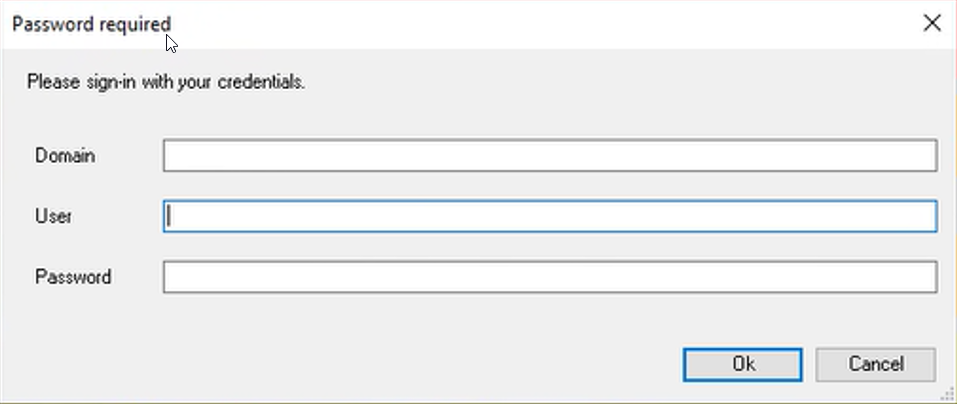Click the middle of the Domain text box
The image size is (957, 404).
[x=550, y=156]
